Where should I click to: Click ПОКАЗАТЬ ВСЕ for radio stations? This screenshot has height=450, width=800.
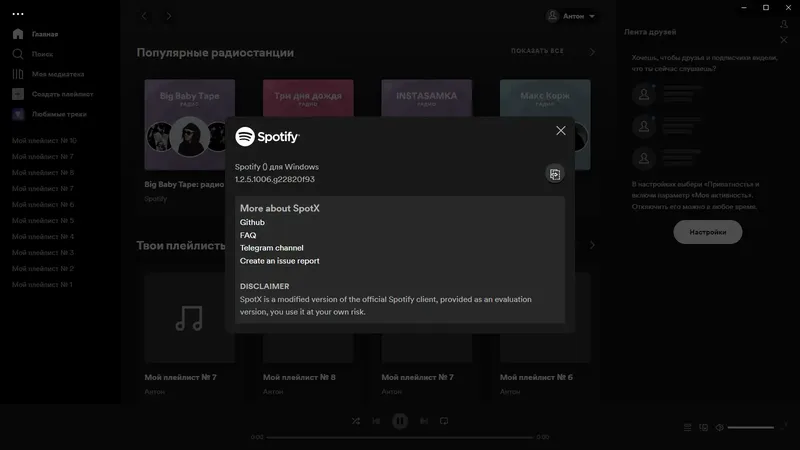537,51
